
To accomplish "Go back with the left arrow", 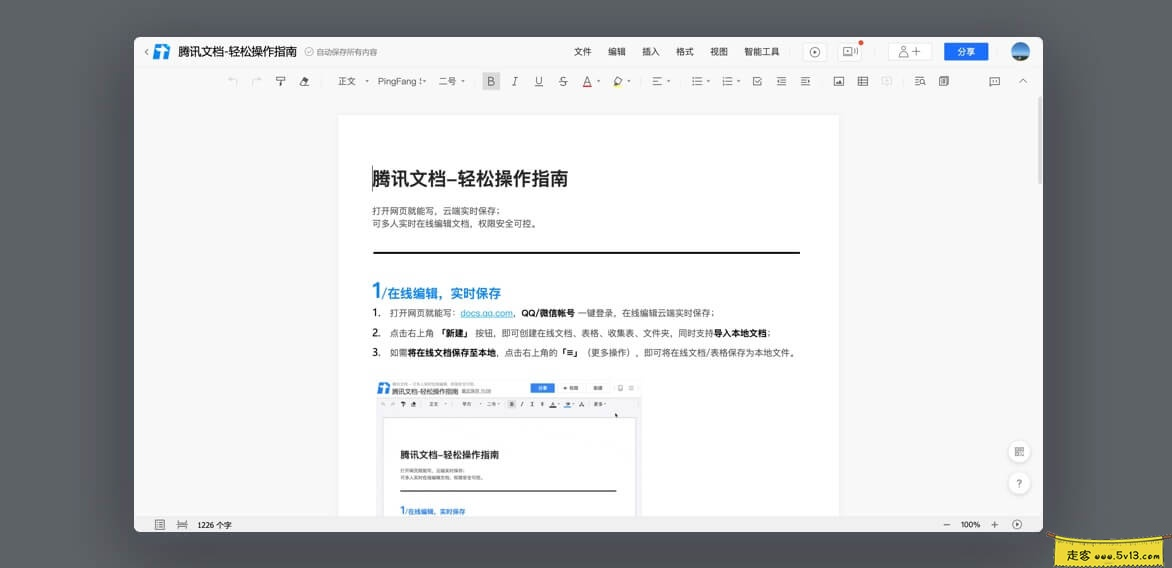I will pos(146,52).
